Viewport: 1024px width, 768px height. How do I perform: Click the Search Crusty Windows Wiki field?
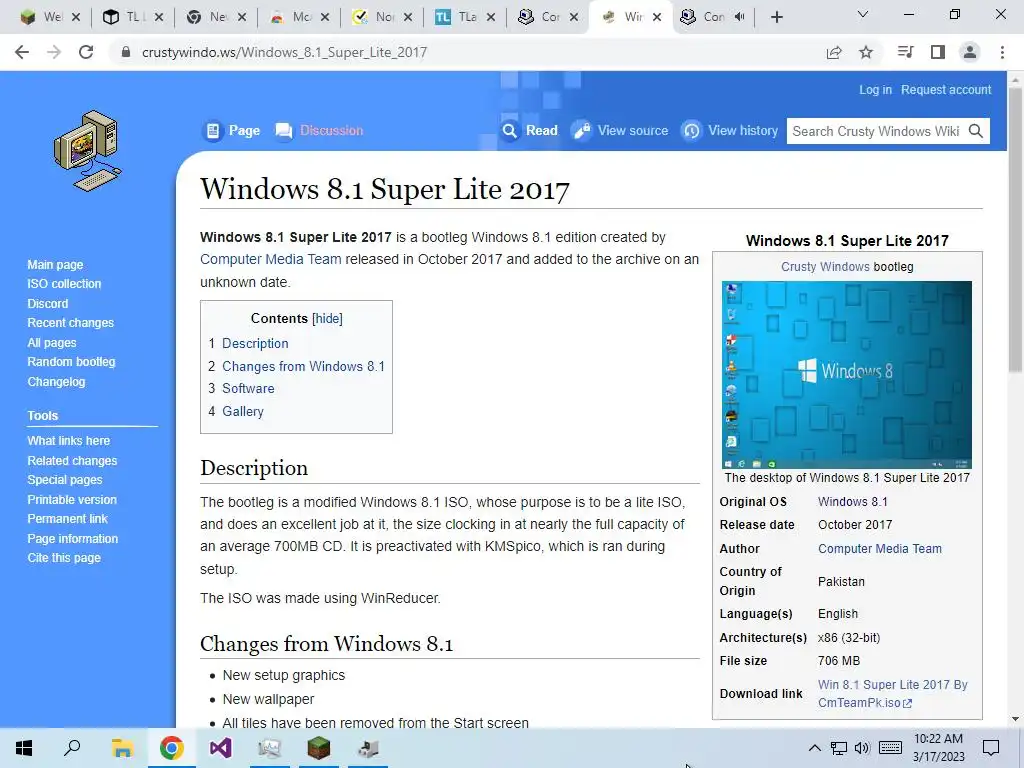[x=875, y=131]
